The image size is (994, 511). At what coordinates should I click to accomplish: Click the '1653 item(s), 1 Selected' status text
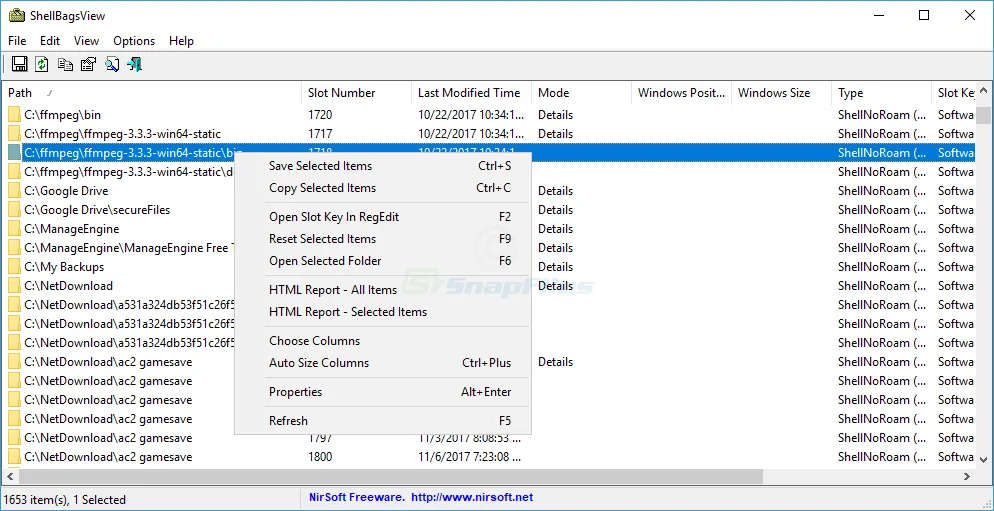(67, 500)
